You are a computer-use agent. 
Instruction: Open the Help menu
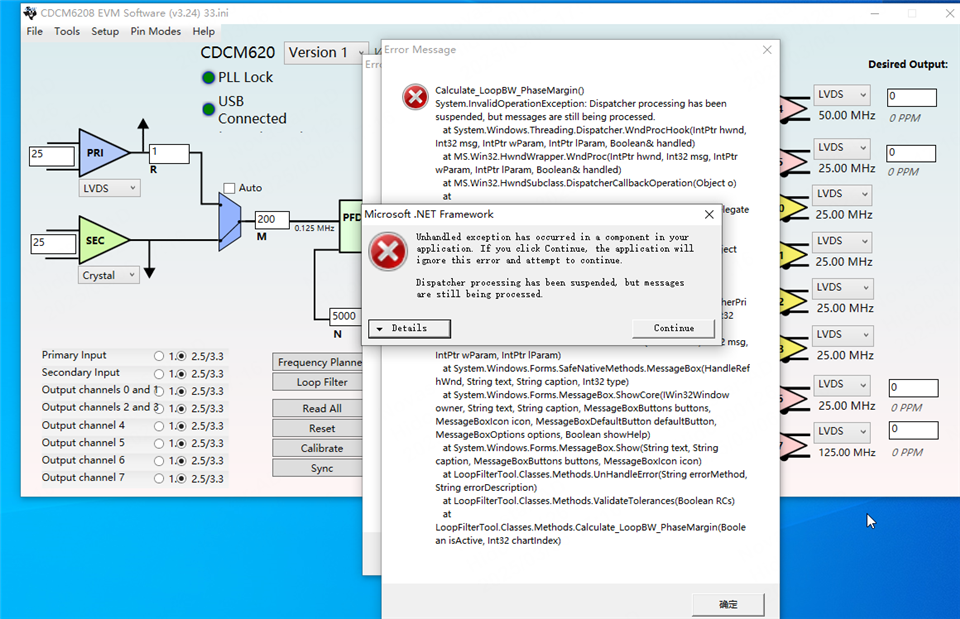(203, 31)
